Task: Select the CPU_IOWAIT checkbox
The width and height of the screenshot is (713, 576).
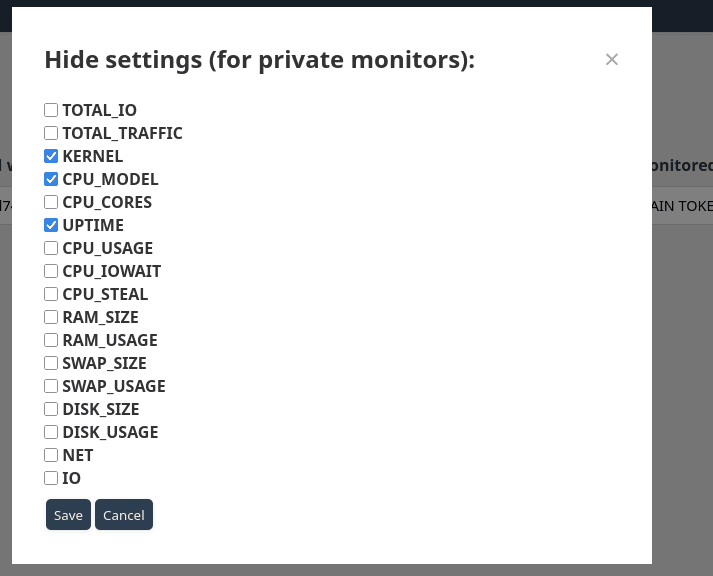Action: 51,271
